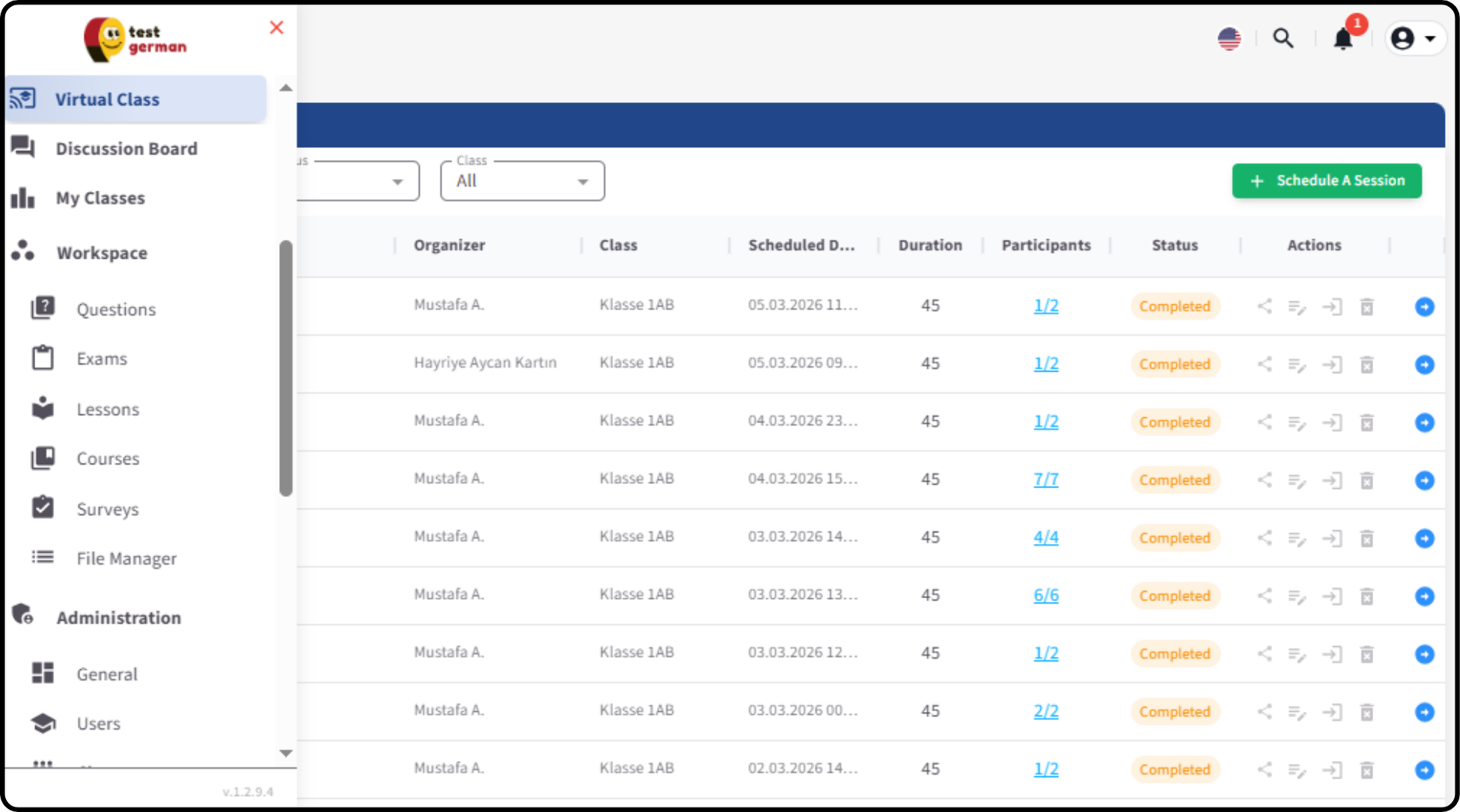Click the Schedule A Session button
This screenshot has height=812, width=1460.
click(x=1326, y=180)
